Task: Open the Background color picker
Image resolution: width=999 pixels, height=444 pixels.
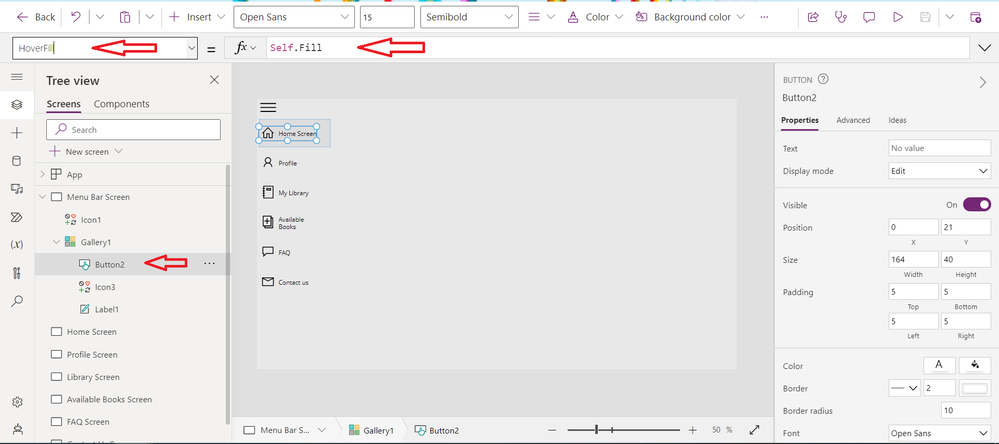Action: coord(690,17)
